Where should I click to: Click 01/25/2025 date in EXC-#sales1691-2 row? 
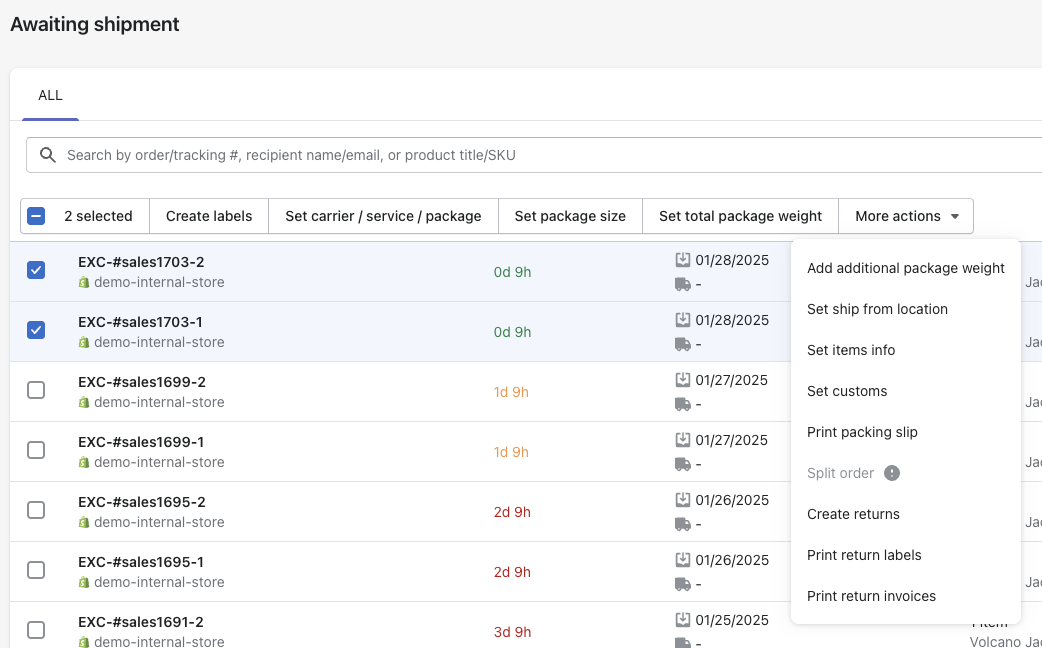pyautogui.click(x=732, y=620)
